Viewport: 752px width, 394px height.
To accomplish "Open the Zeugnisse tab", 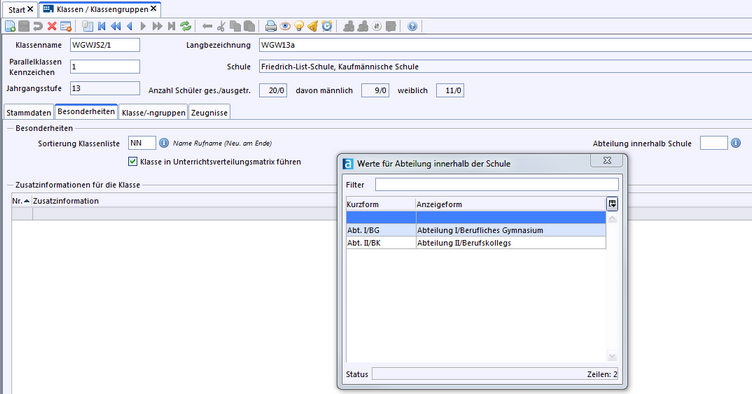I will coord(209,113).
